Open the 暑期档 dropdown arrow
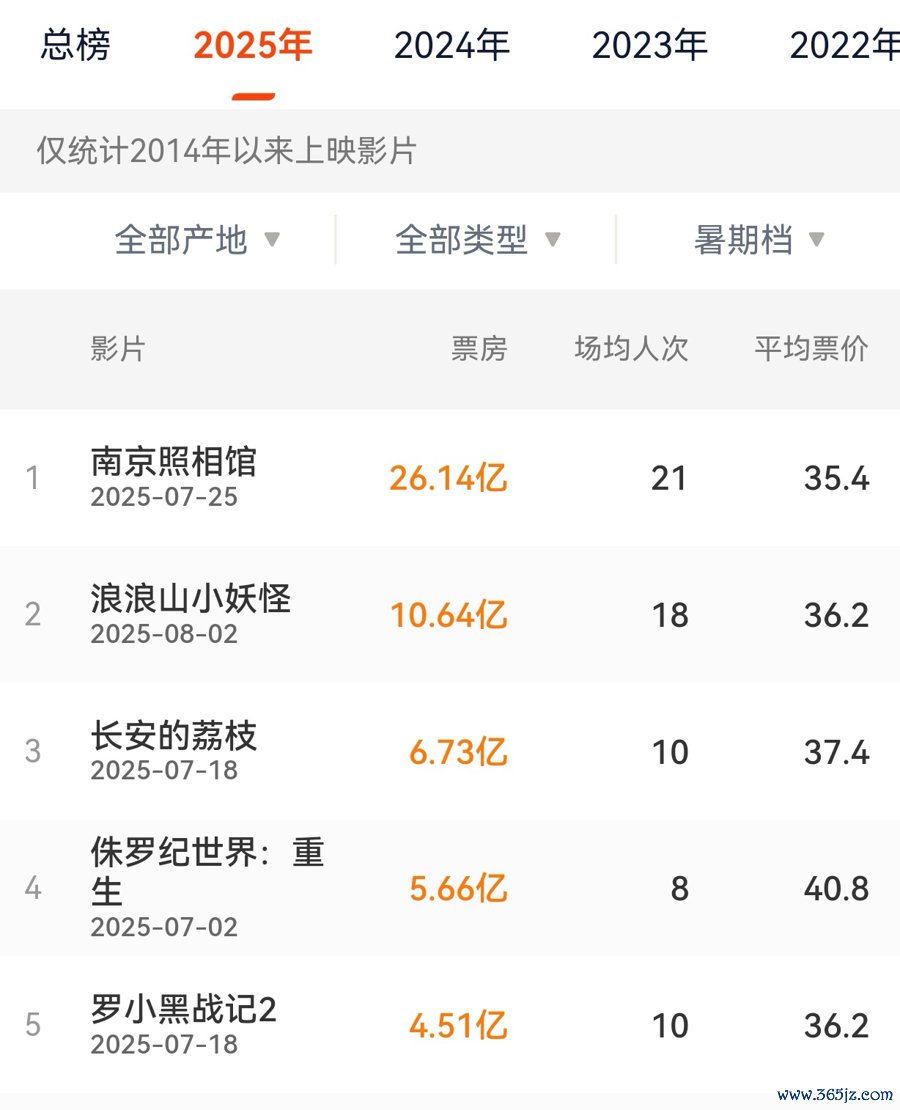Viewport: 900px width, 1110px height. point(816,239)
